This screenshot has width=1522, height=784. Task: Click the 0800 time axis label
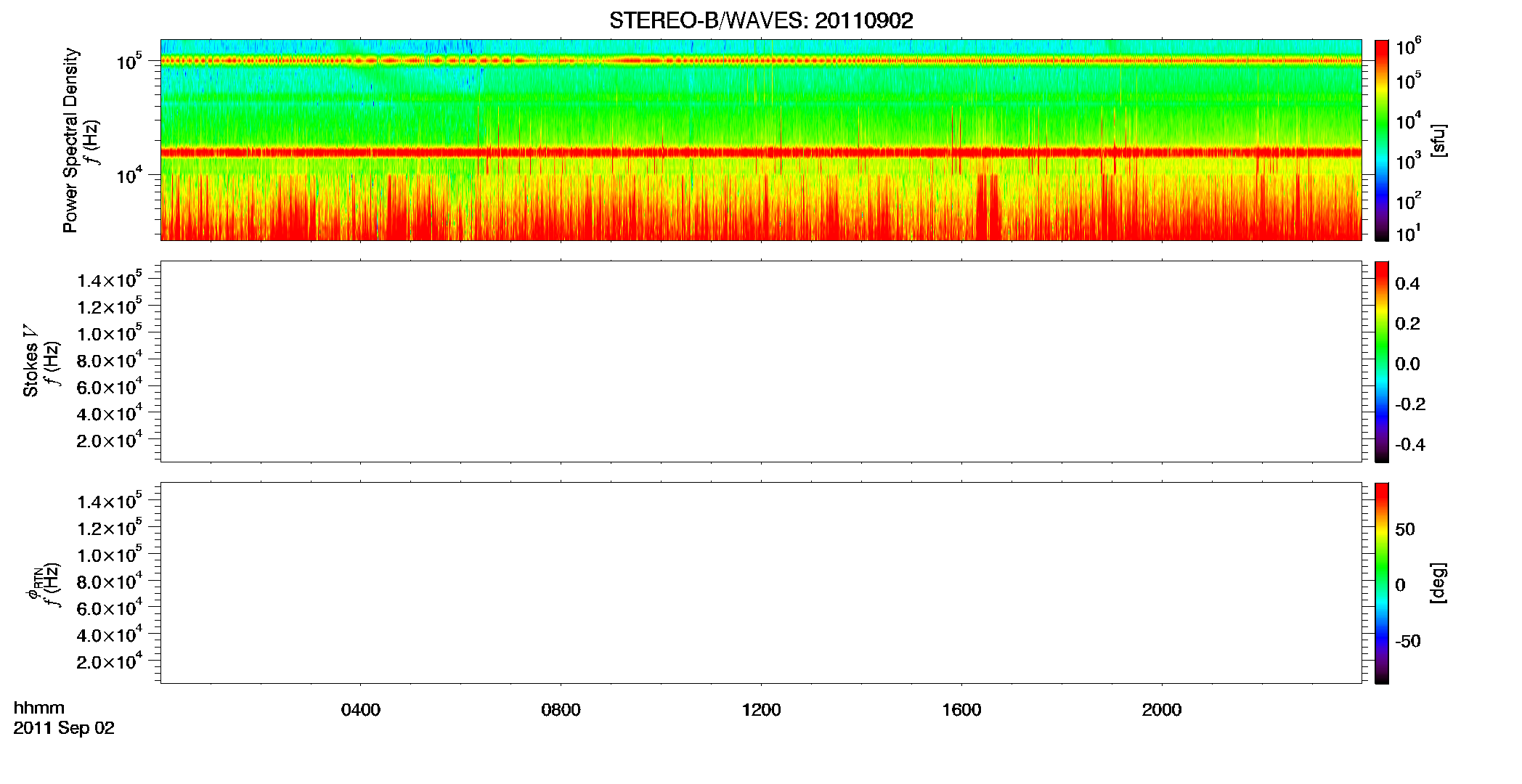(x=561, y=710)
